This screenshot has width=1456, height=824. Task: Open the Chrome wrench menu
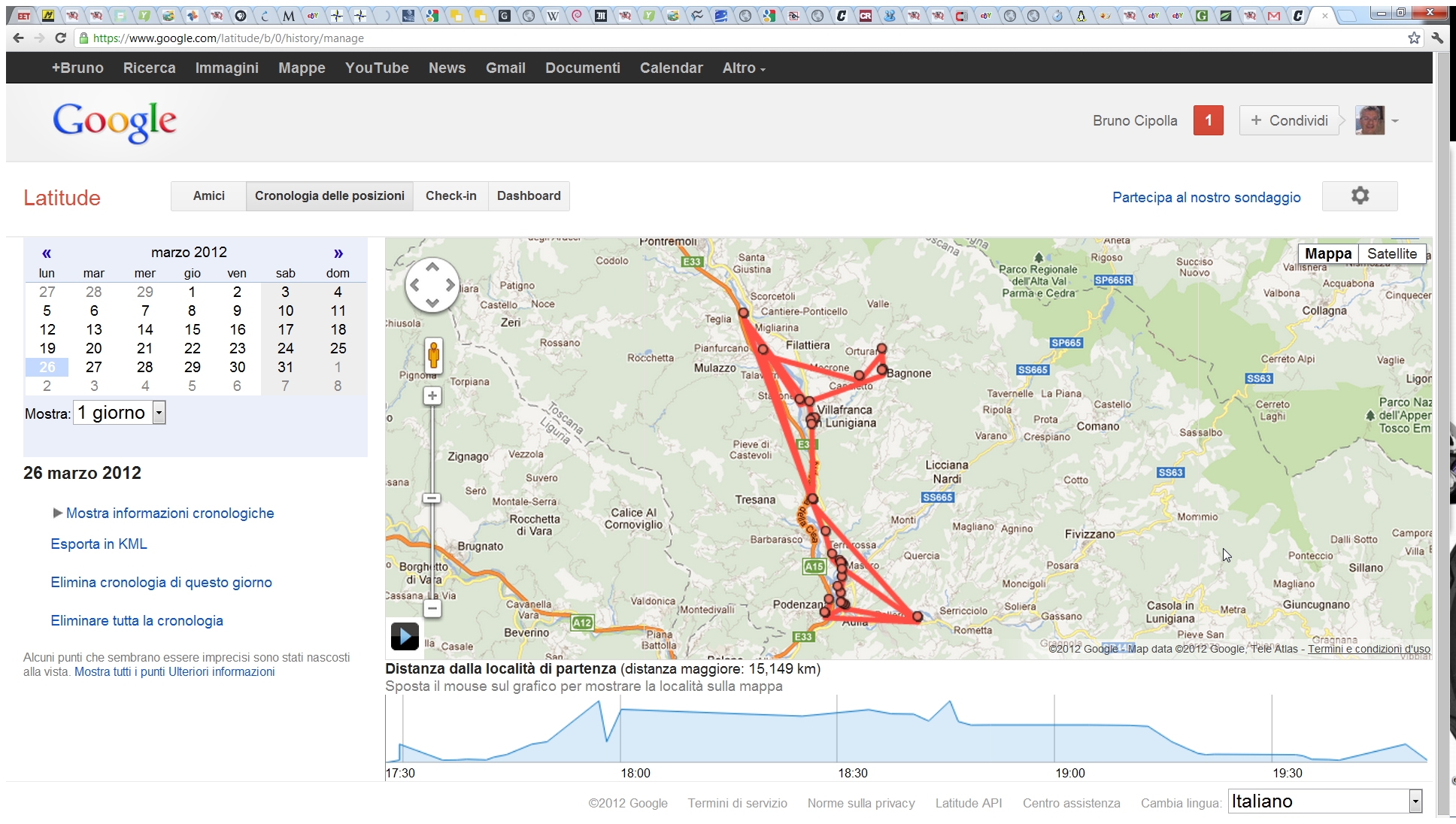point(1437,38)
